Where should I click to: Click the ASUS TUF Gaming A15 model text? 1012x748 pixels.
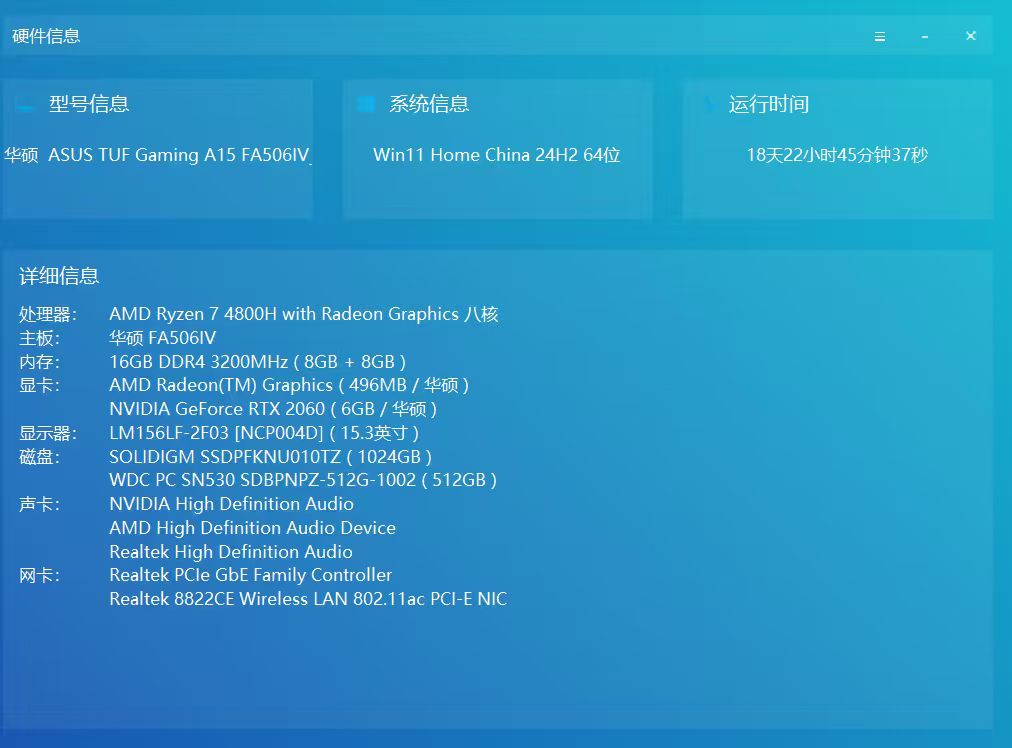click(157, 155)
